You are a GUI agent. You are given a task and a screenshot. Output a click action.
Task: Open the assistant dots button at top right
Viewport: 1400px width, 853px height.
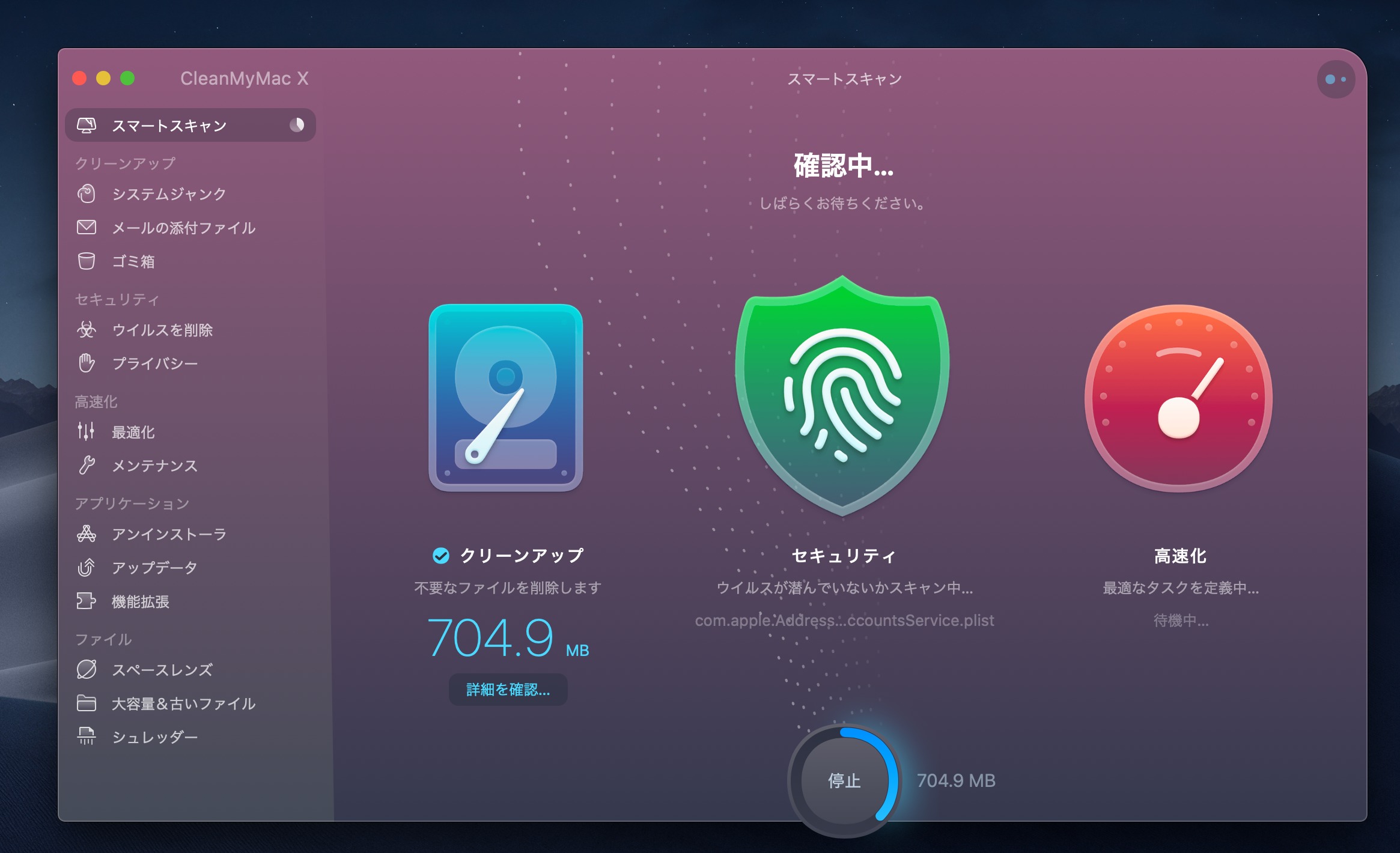(1336, 79)
